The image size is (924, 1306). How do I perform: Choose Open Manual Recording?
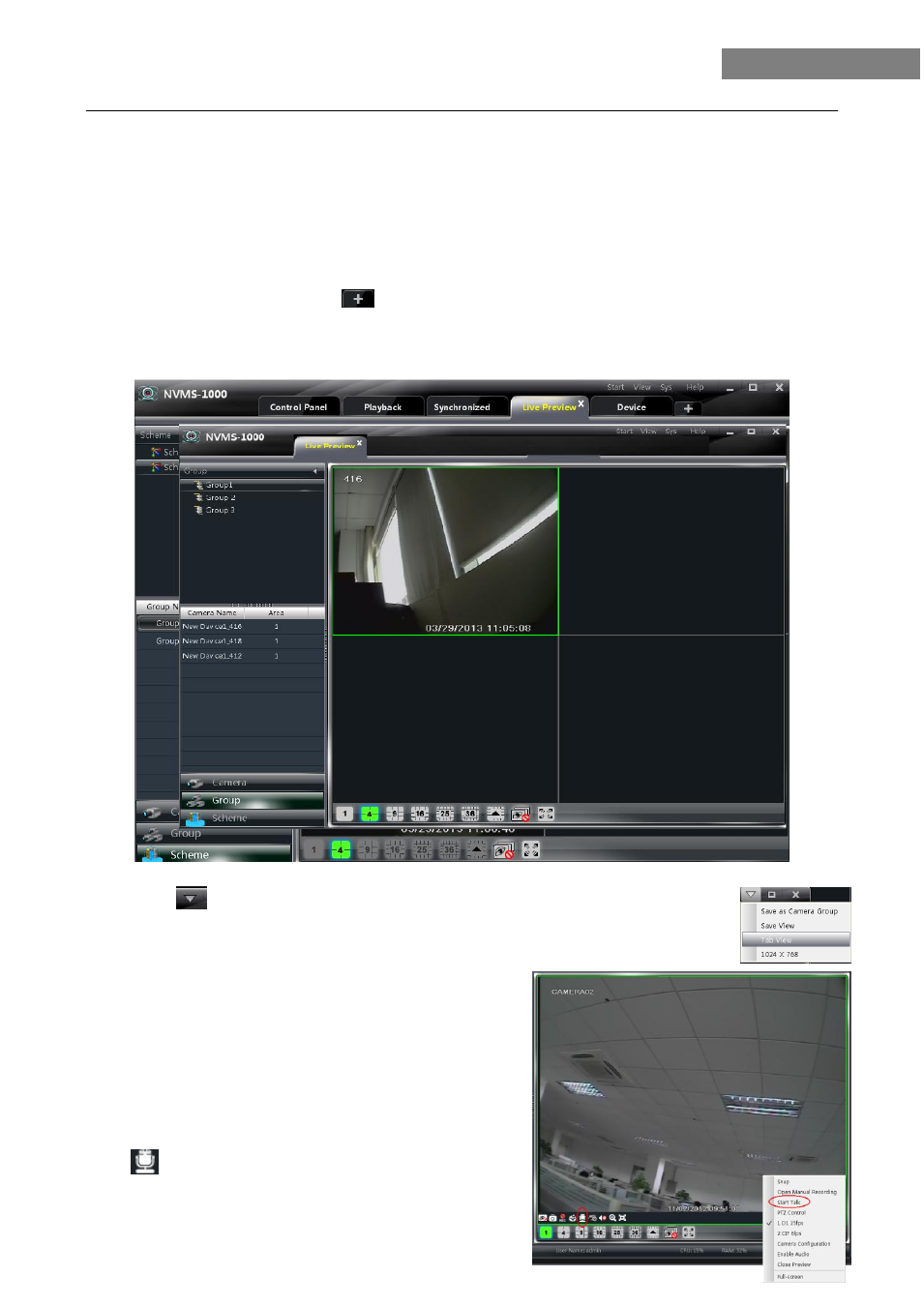805,1192
